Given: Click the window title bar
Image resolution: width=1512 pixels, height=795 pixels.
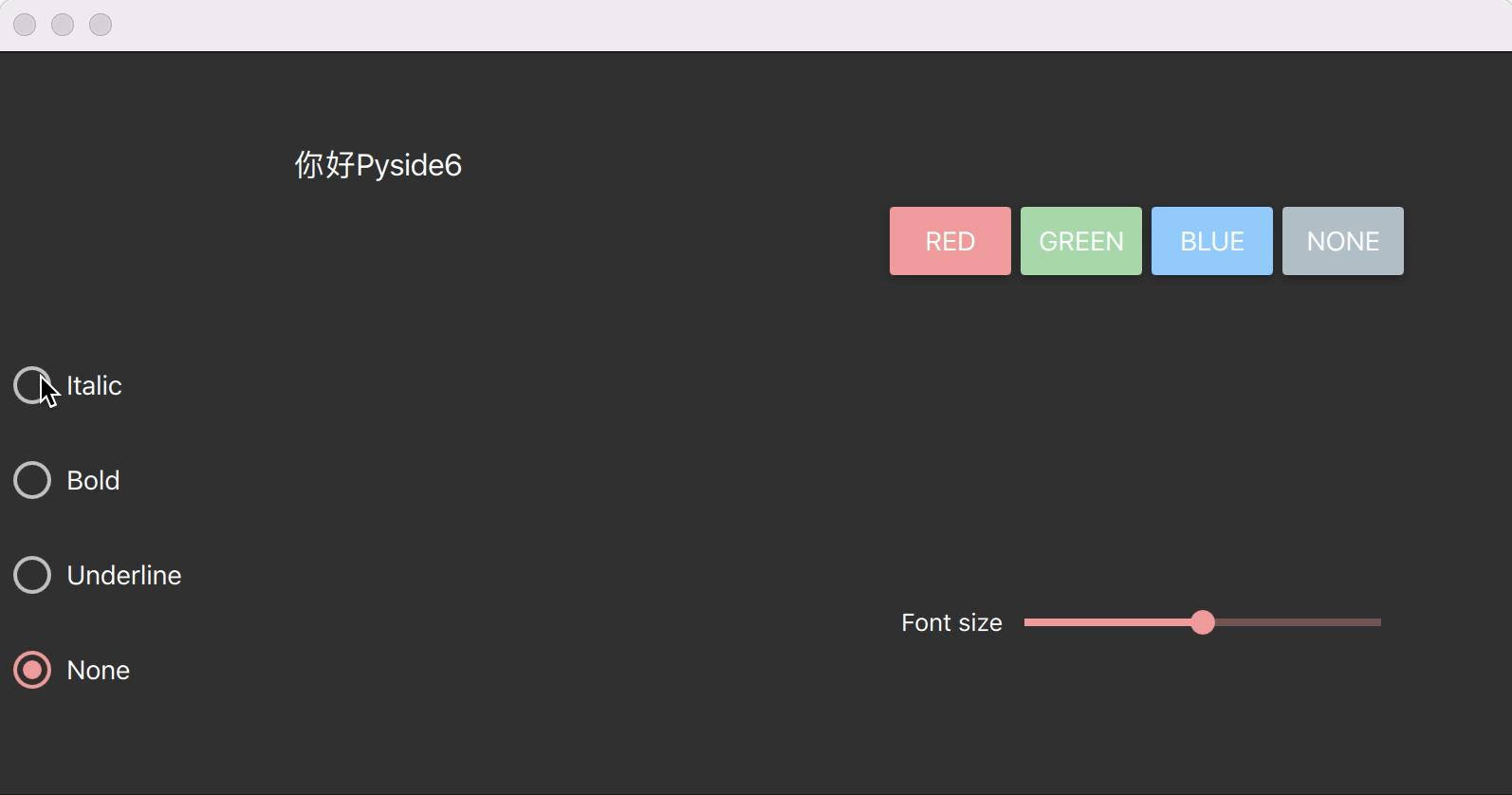Looking at the screenshot, I should pyautogui.click(x=664, y=25).
